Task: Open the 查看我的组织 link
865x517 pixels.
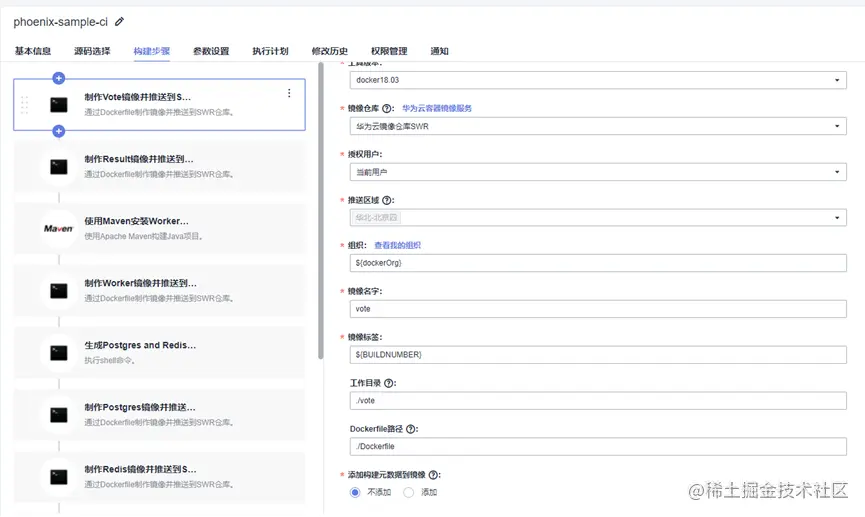Action: point(397,245)
